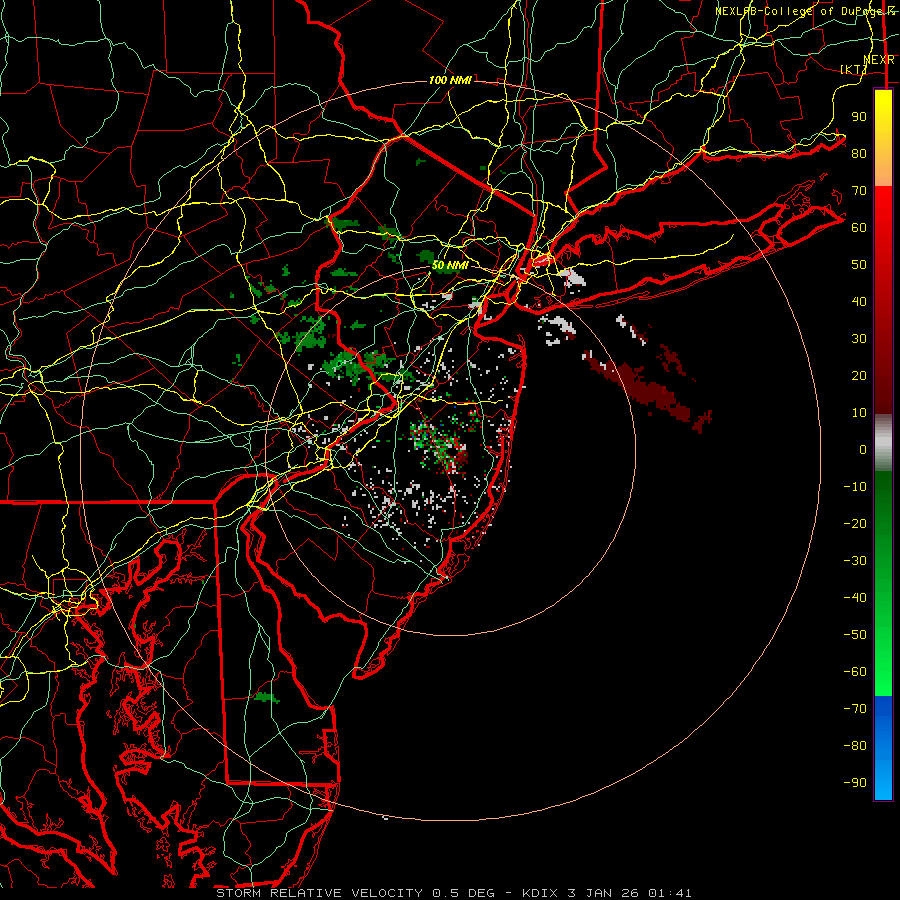This screenshot has width=900, height=900.
Task: Click the "-30" scale value
Action: (855, 561)
